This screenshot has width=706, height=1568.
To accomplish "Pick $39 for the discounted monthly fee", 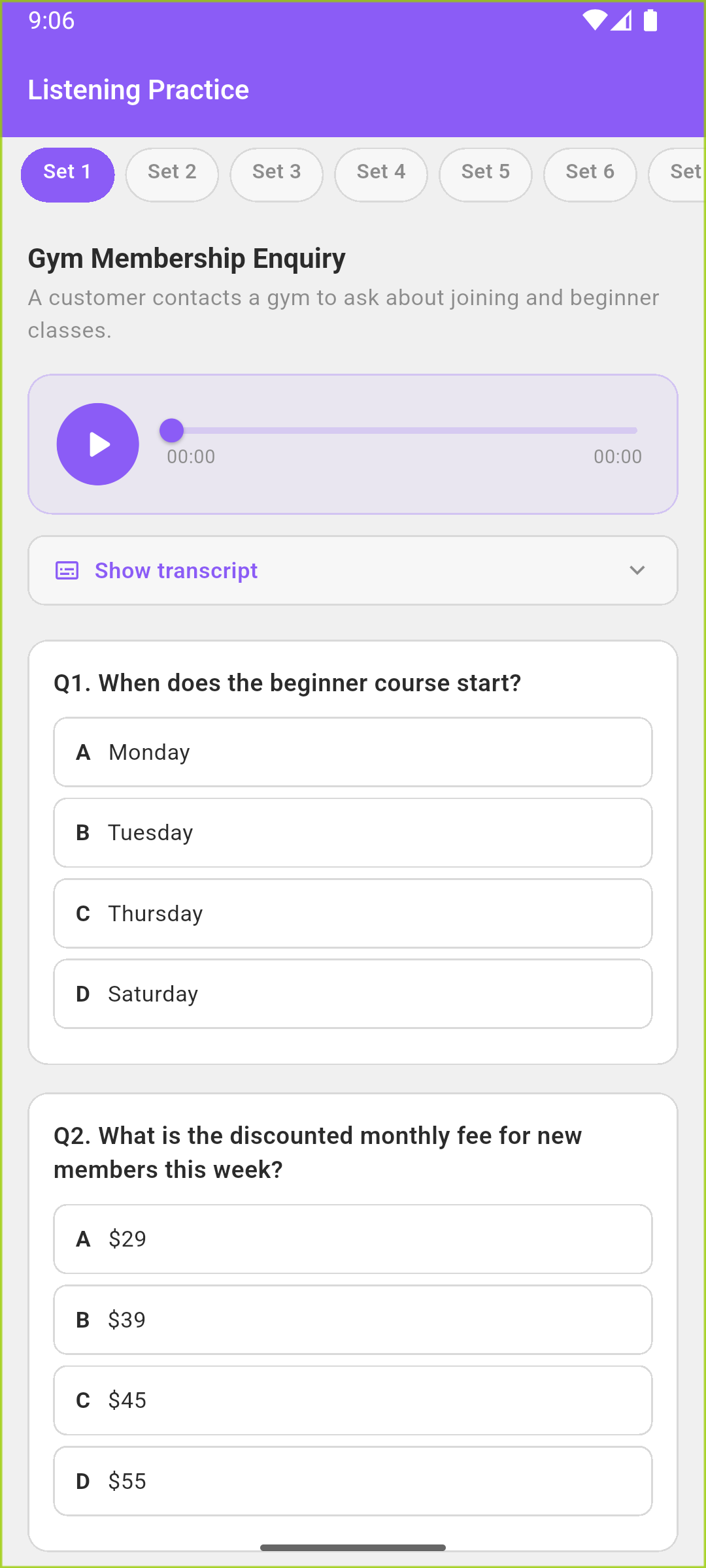I will [352, 1320].
